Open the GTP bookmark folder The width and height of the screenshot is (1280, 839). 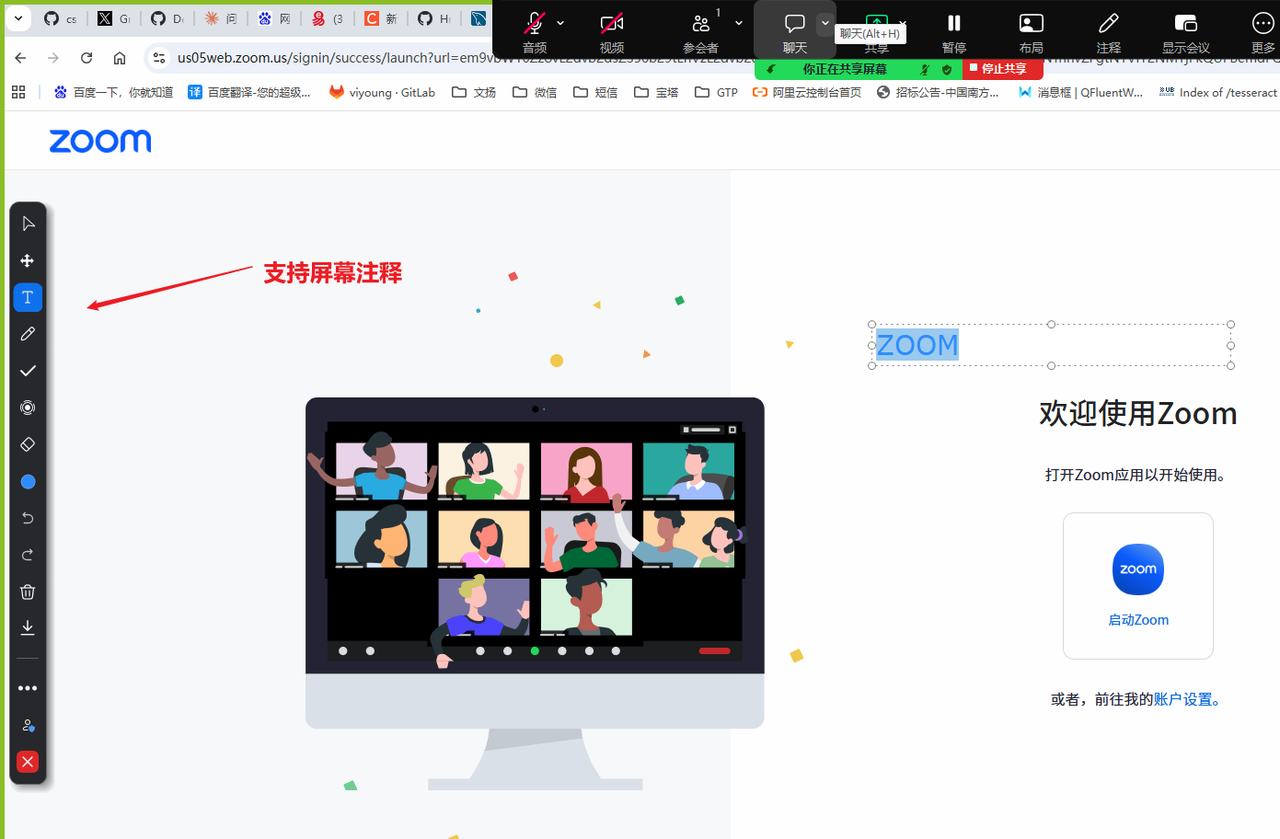tap(717, 92)
